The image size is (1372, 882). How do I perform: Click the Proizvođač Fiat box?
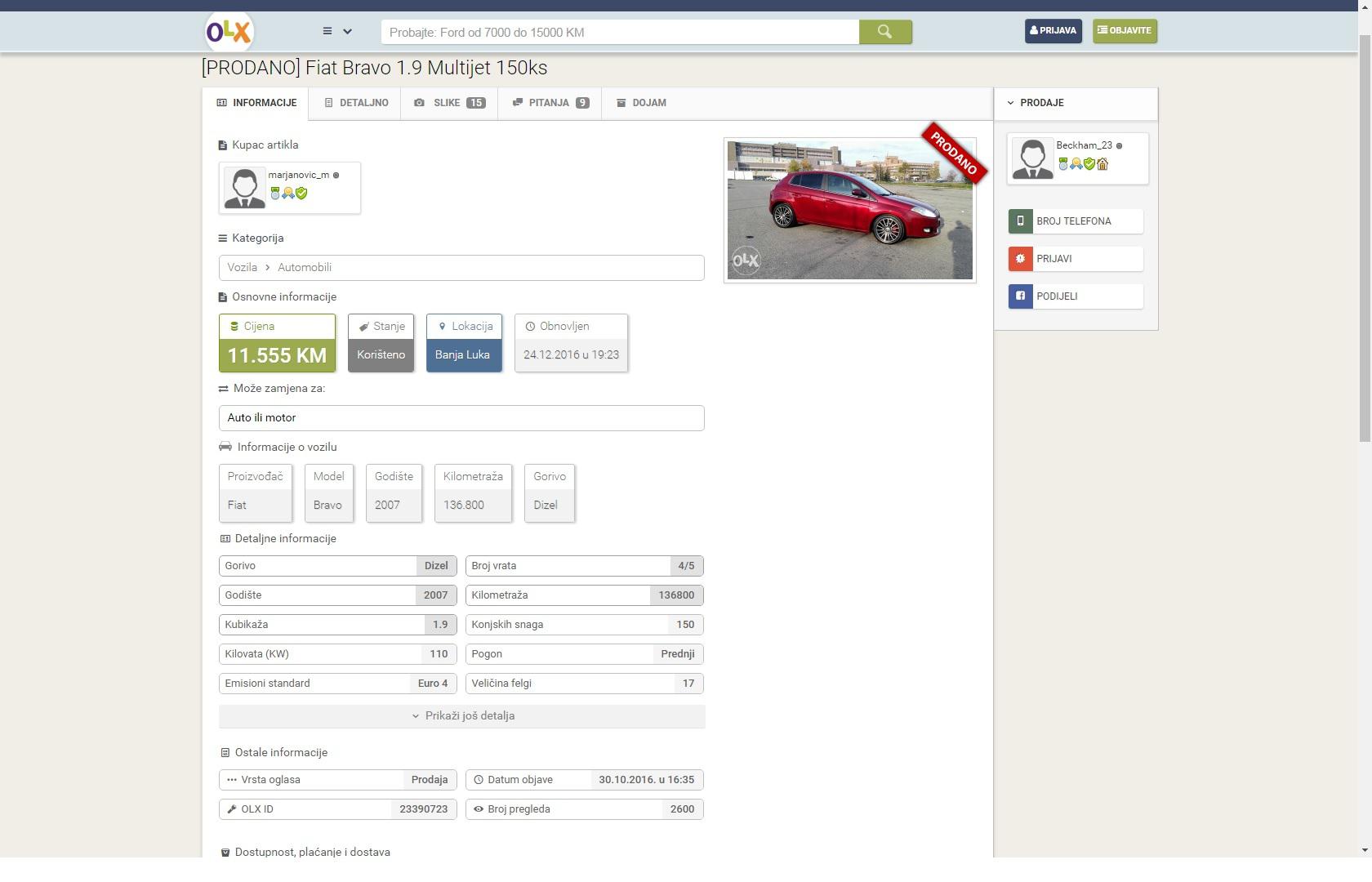pos(255,493)
